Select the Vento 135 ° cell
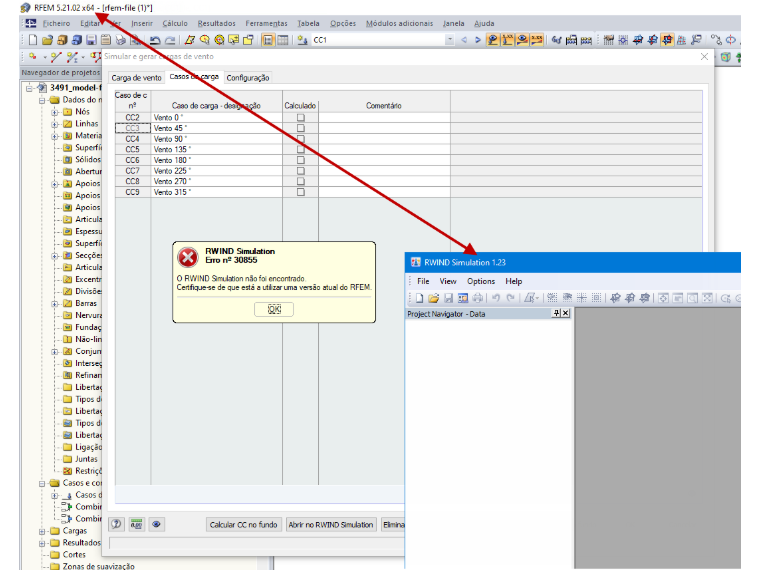The width and height of the screenshot is (760, 570). pyautogui.click(x=217, y=149)
